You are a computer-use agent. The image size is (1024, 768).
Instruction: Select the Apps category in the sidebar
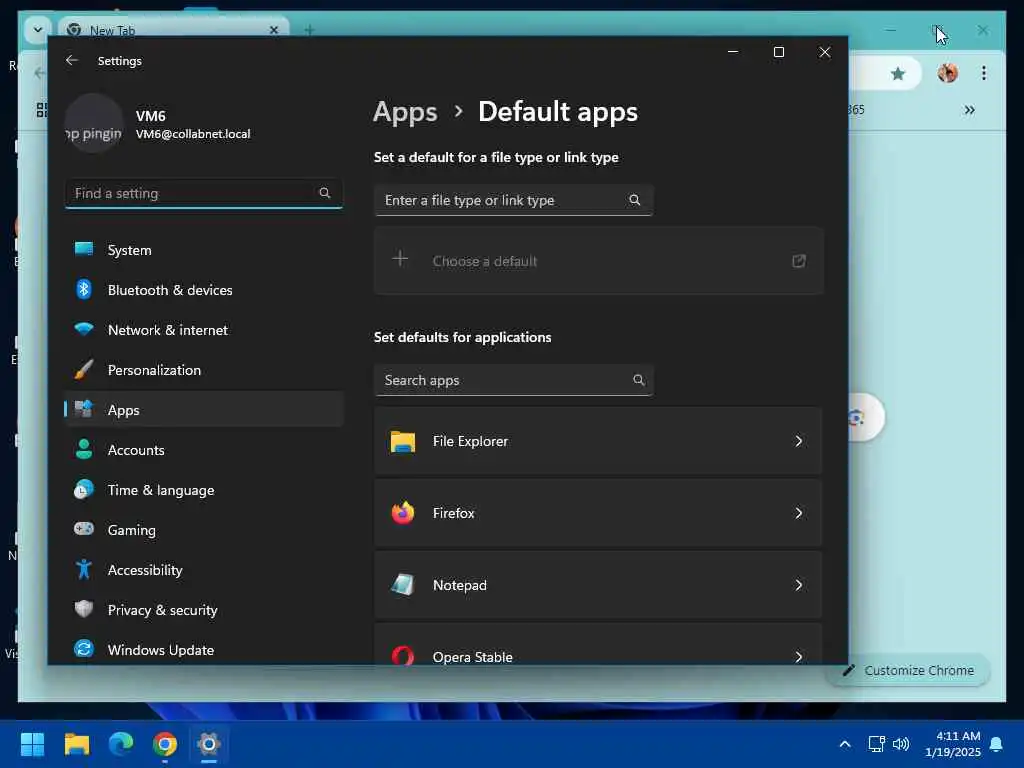click(204, 409)
